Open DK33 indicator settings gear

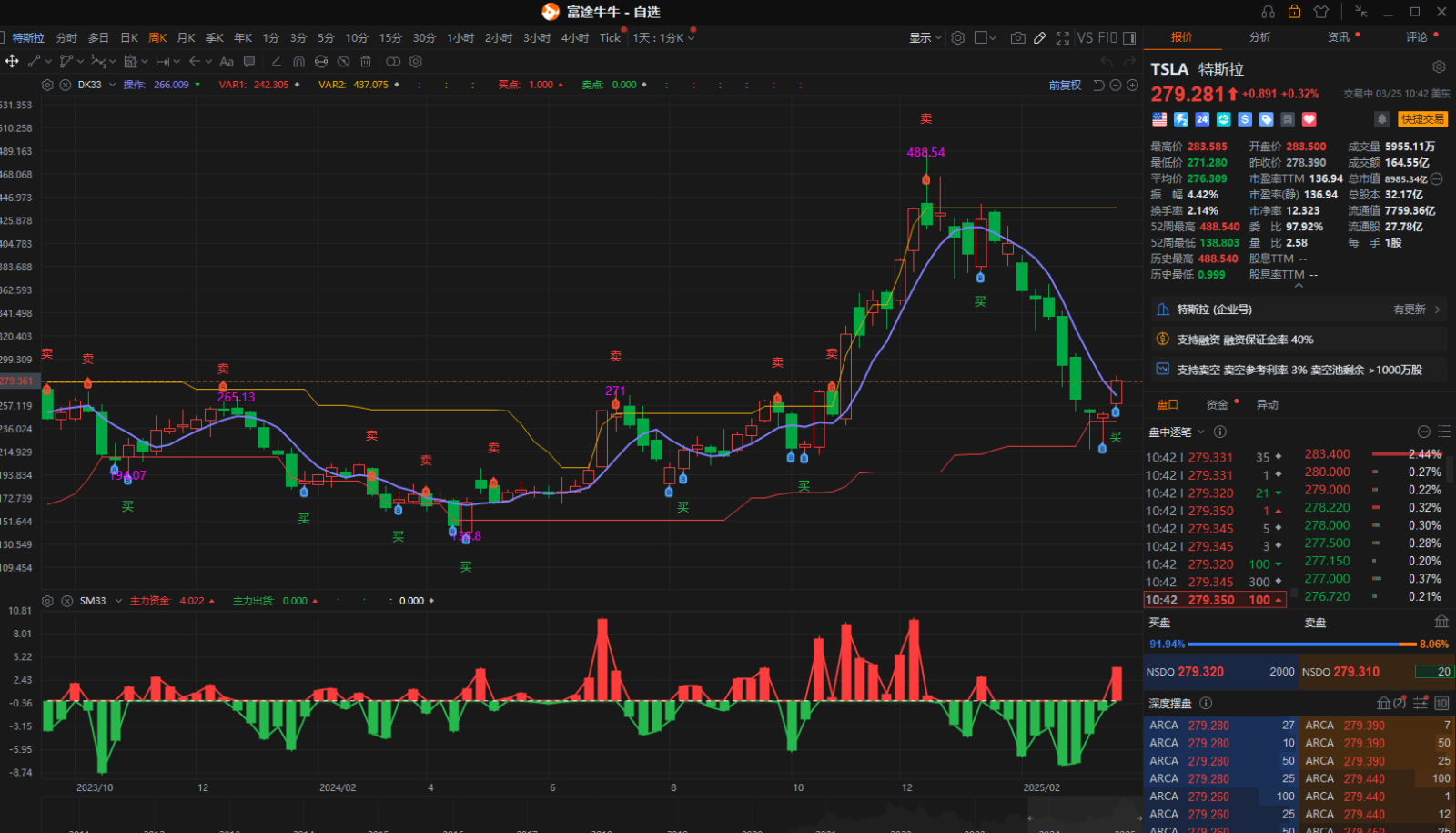pyautogui.click(x=48, y=85)
